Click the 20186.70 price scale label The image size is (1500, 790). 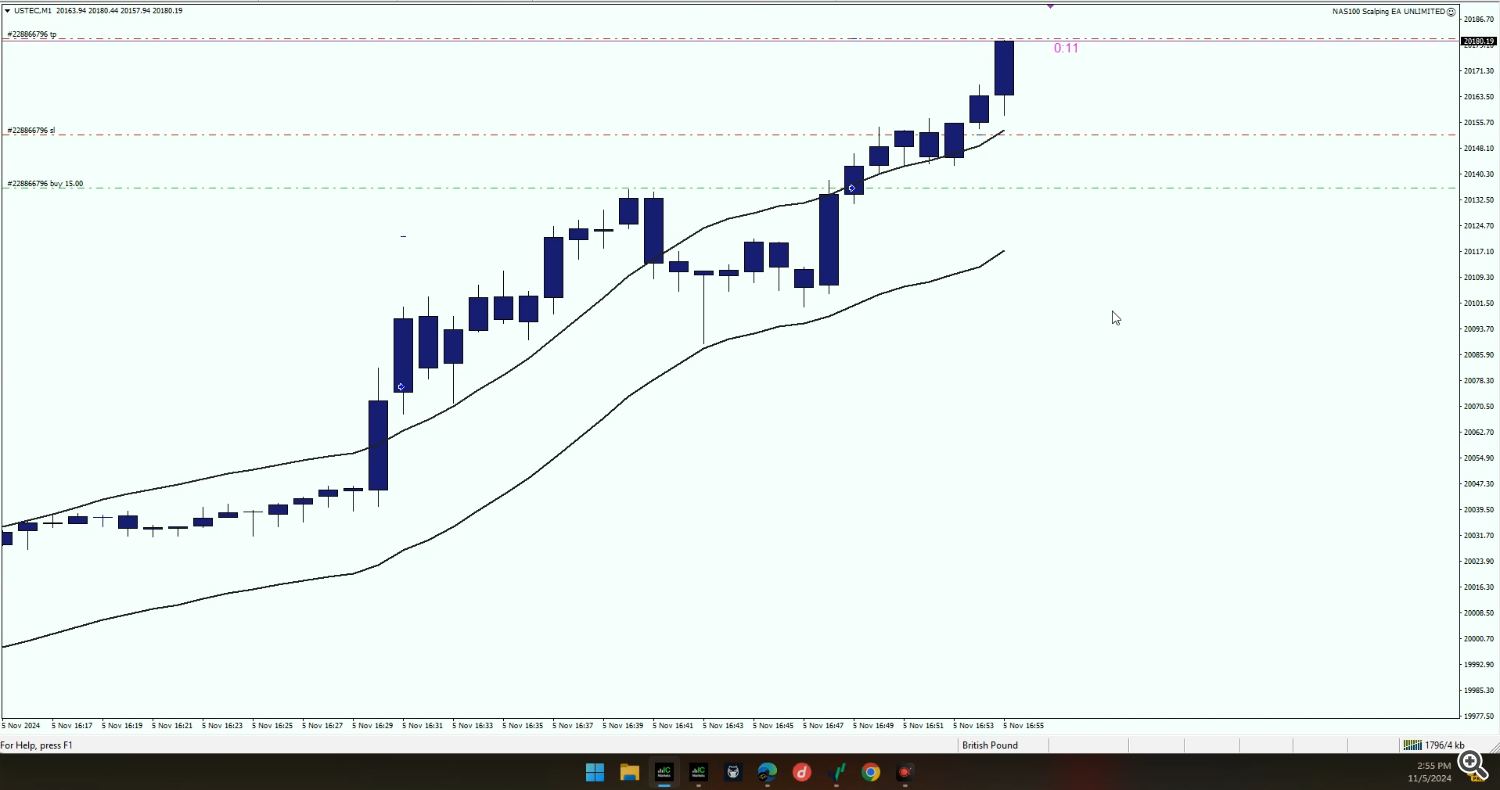[1478, 19]
